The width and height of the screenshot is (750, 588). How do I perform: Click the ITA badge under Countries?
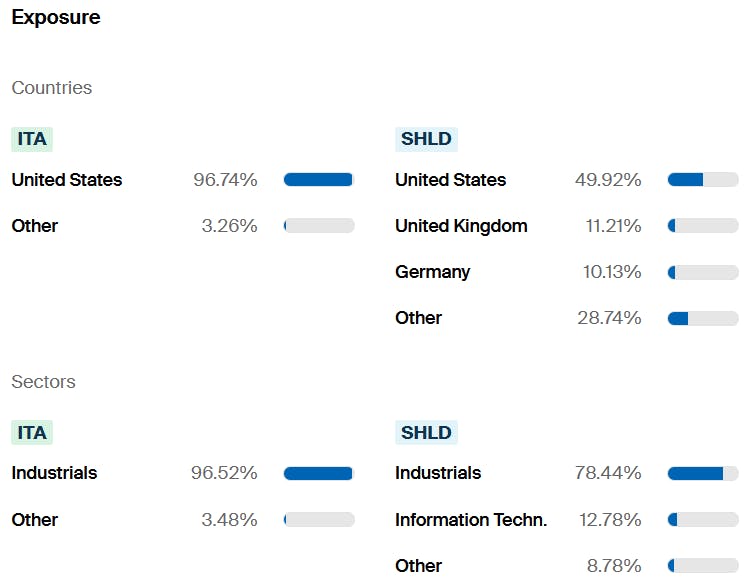pyautogui.click(x=32, y=139)
